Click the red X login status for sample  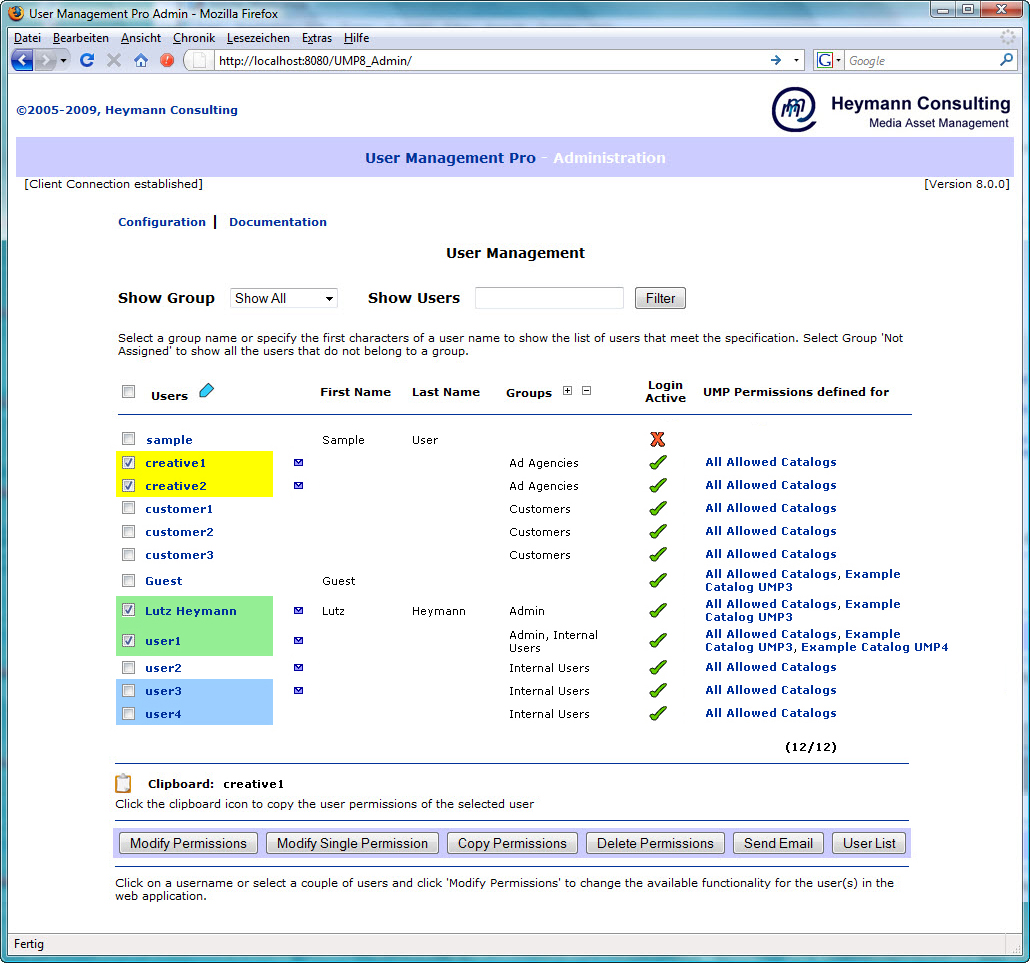[x=658, y=439]
